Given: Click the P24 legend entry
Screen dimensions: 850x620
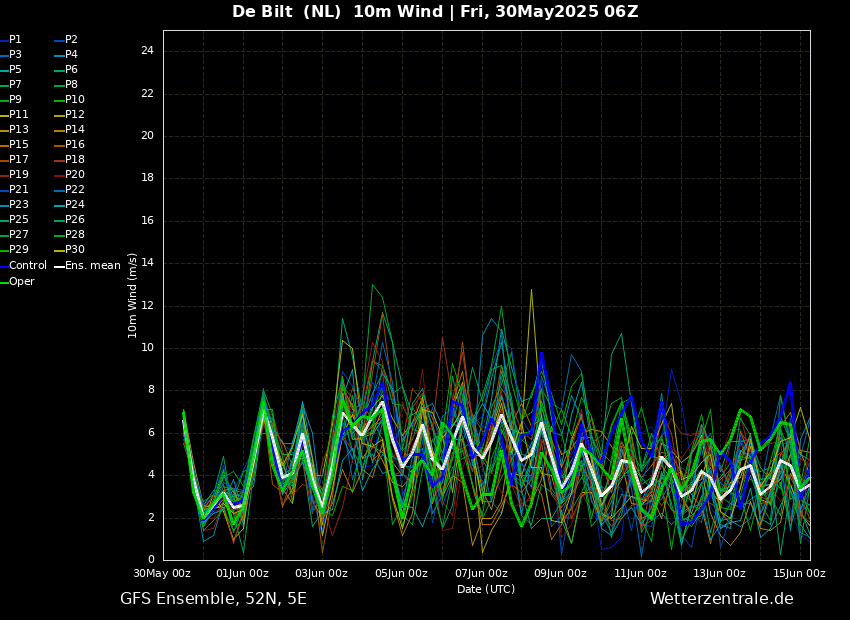Looking at the screenshot, I should pyautogui.click(x=74, y=205).
